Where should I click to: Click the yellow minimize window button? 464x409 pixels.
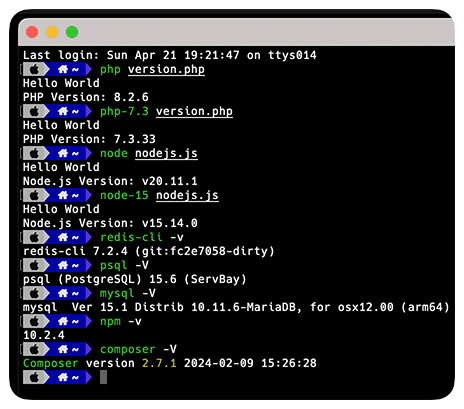tap(52, 32)
